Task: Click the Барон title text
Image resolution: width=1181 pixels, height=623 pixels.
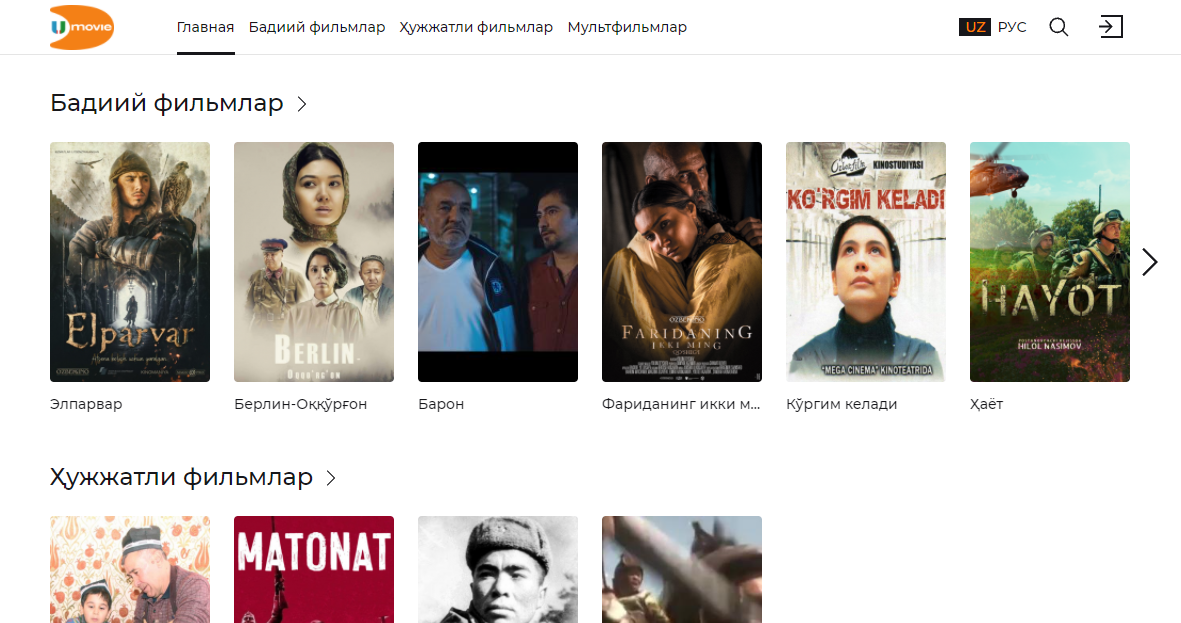Action: (x=441, y=405)
